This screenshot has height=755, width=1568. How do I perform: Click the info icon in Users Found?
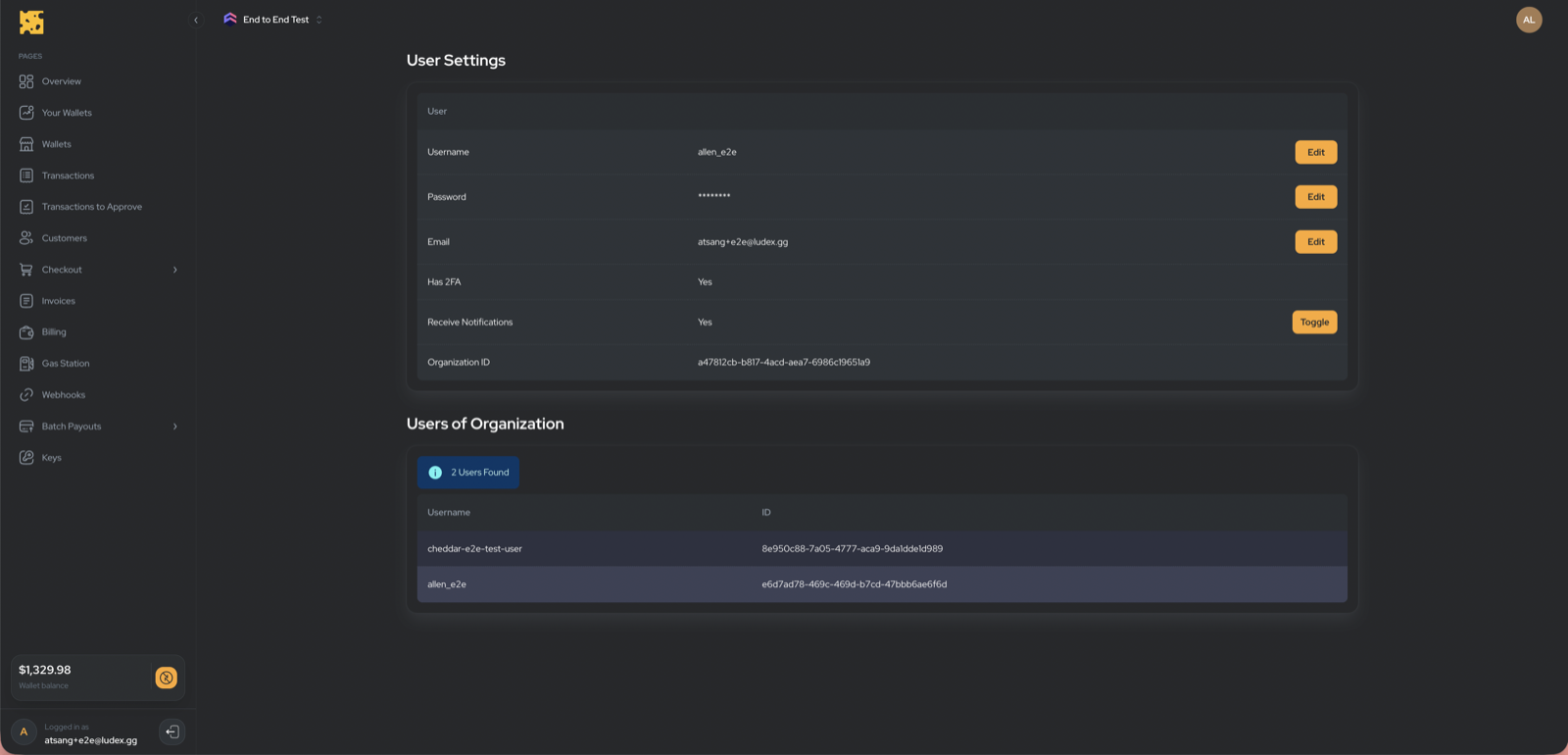click(x=435, y=473)
